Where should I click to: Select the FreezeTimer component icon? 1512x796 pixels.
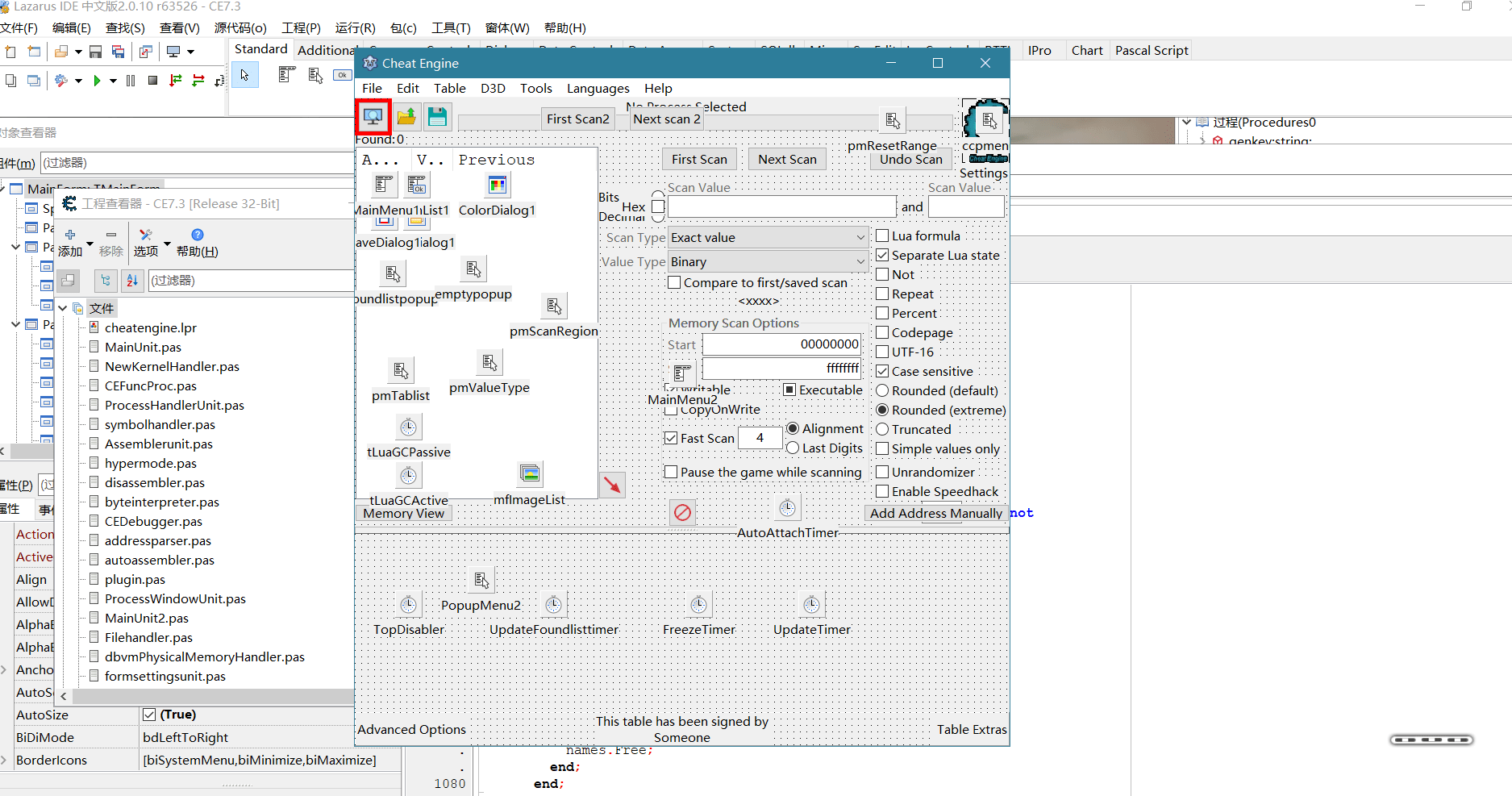click(x=699, y=605)
